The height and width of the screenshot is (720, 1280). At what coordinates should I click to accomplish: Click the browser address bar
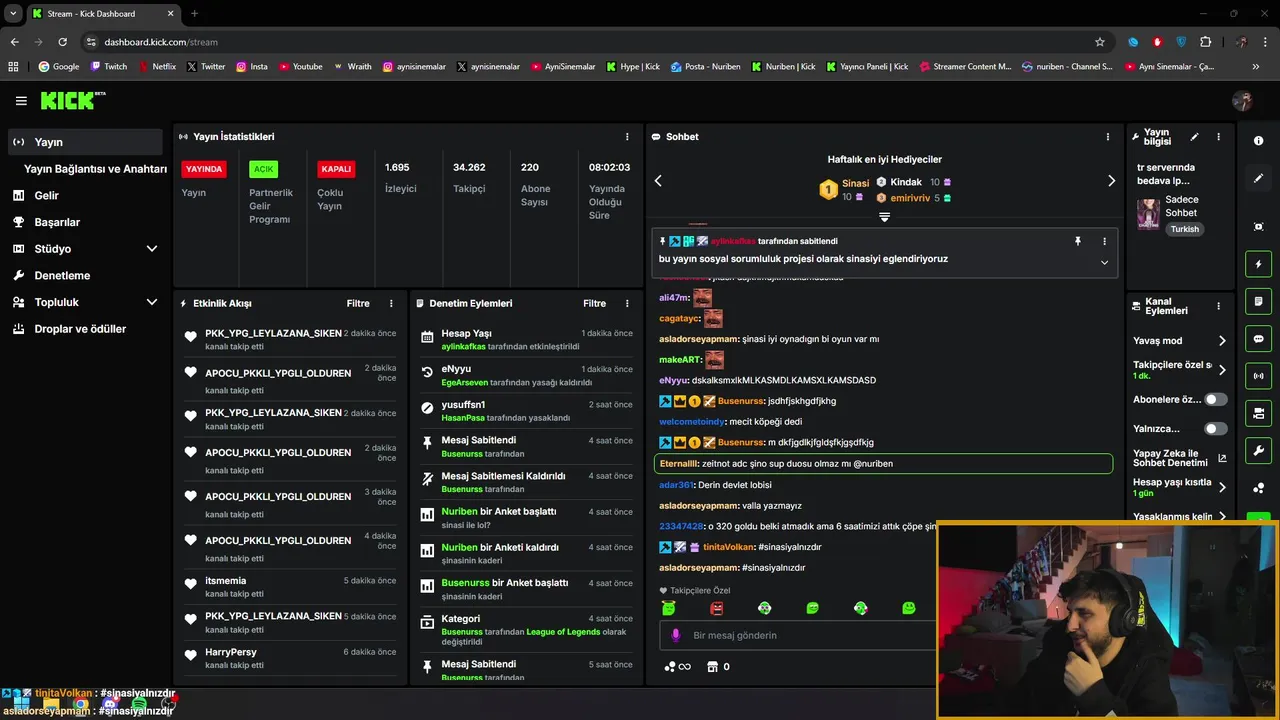590,42
